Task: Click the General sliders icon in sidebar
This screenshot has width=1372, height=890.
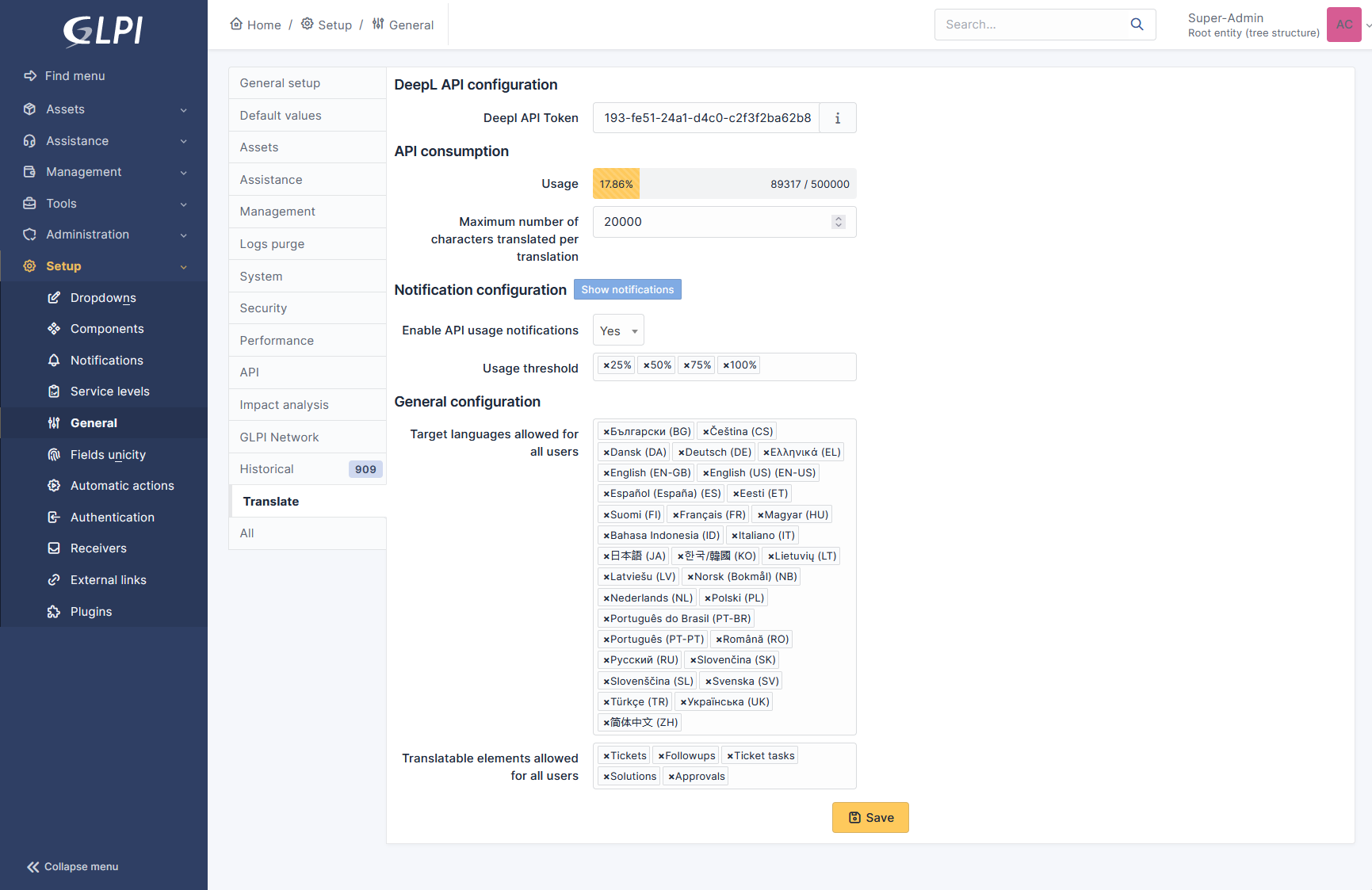Action: coord(54,423)
